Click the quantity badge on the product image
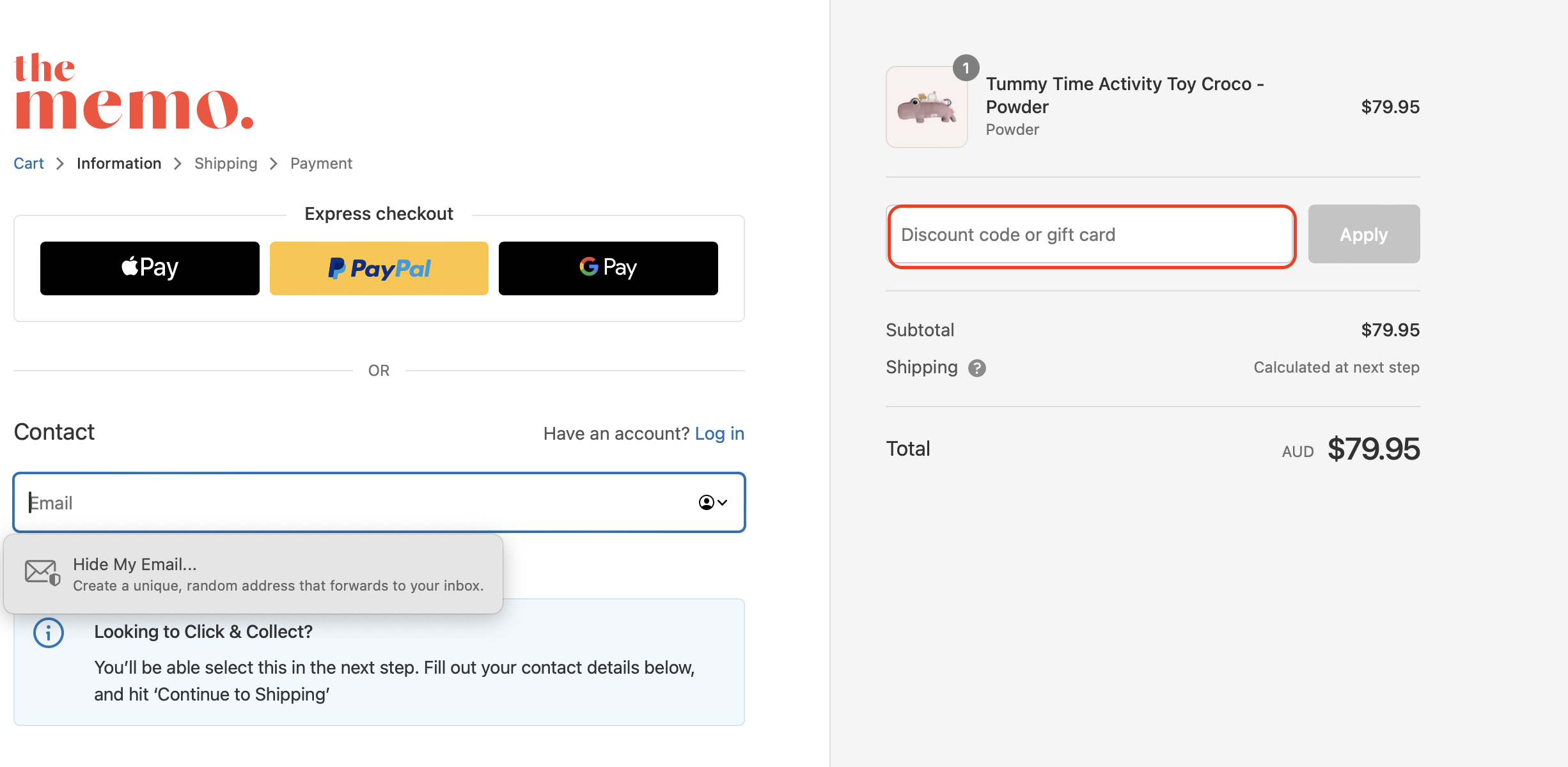1568x767 pixels. [966, 68]
